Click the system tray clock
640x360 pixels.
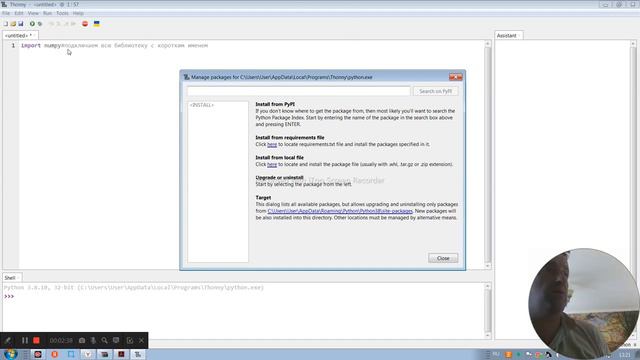[x=625, y=355]
